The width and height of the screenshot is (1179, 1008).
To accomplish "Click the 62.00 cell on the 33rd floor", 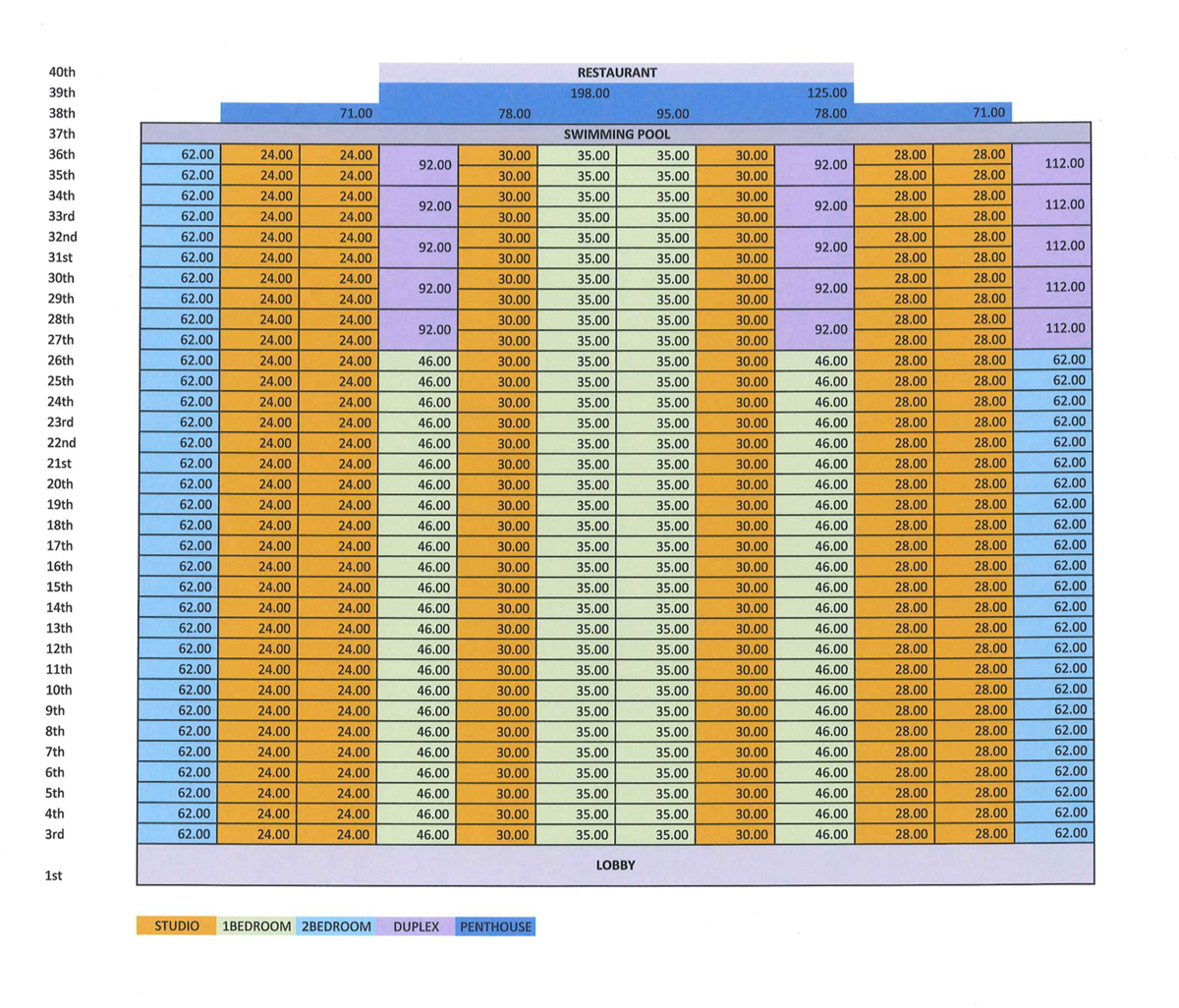I will (180, 216).
